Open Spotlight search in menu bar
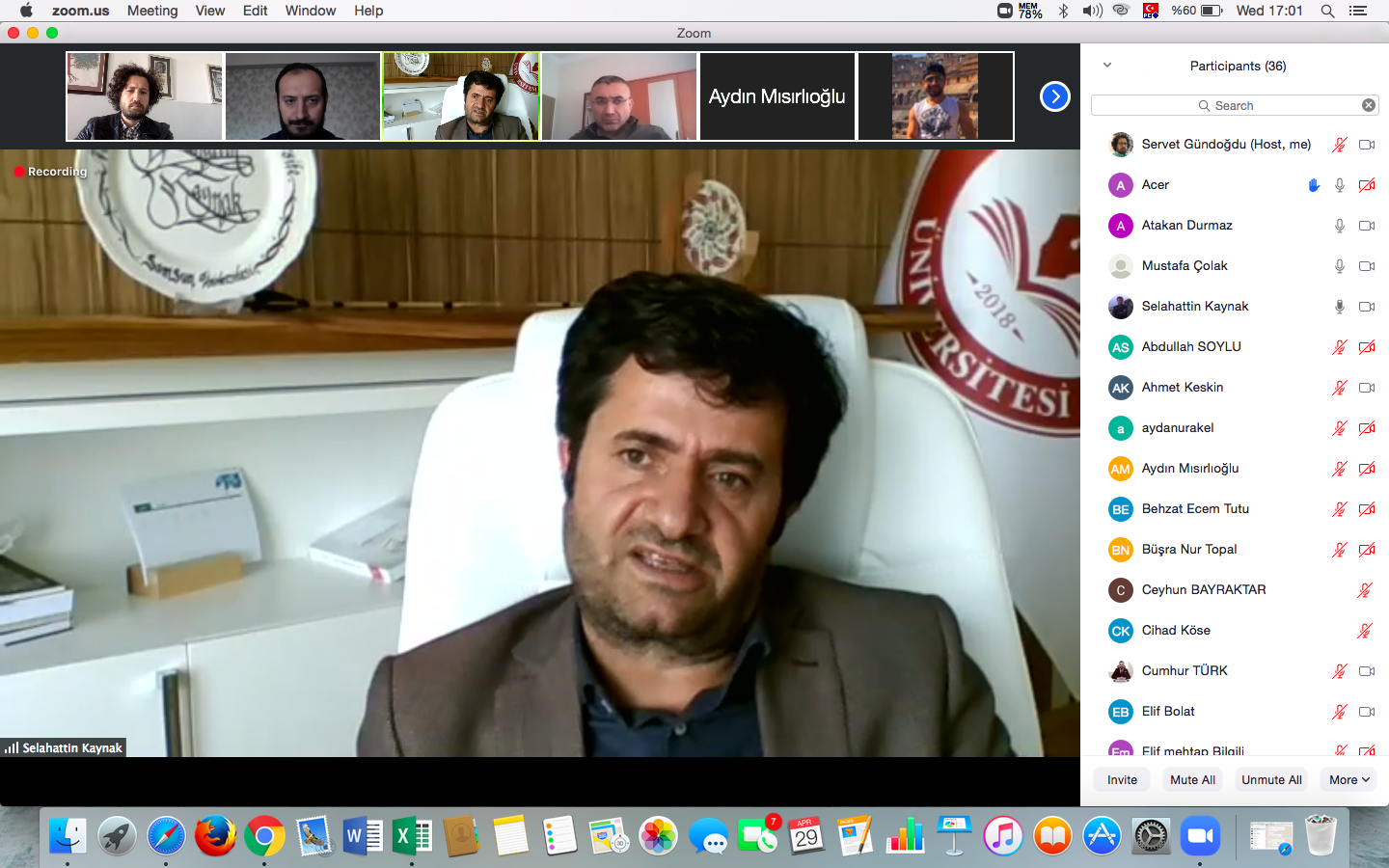Image resolution: width=1389 pixels, height=868 pixels. (1327, 11)
